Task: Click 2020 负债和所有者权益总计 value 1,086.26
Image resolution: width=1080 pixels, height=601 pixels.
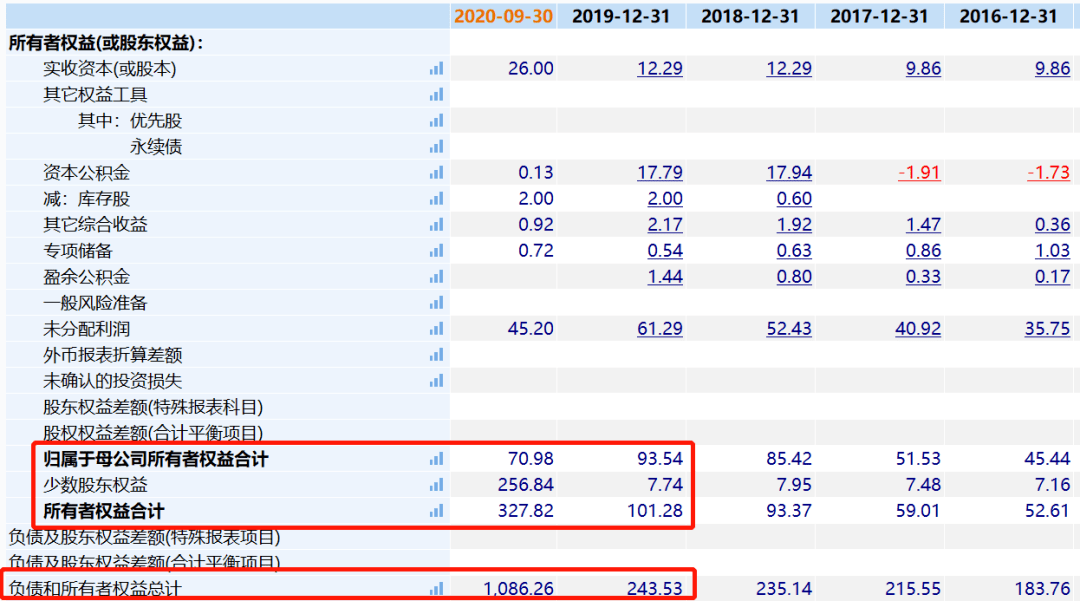Action: click(518, 589)
